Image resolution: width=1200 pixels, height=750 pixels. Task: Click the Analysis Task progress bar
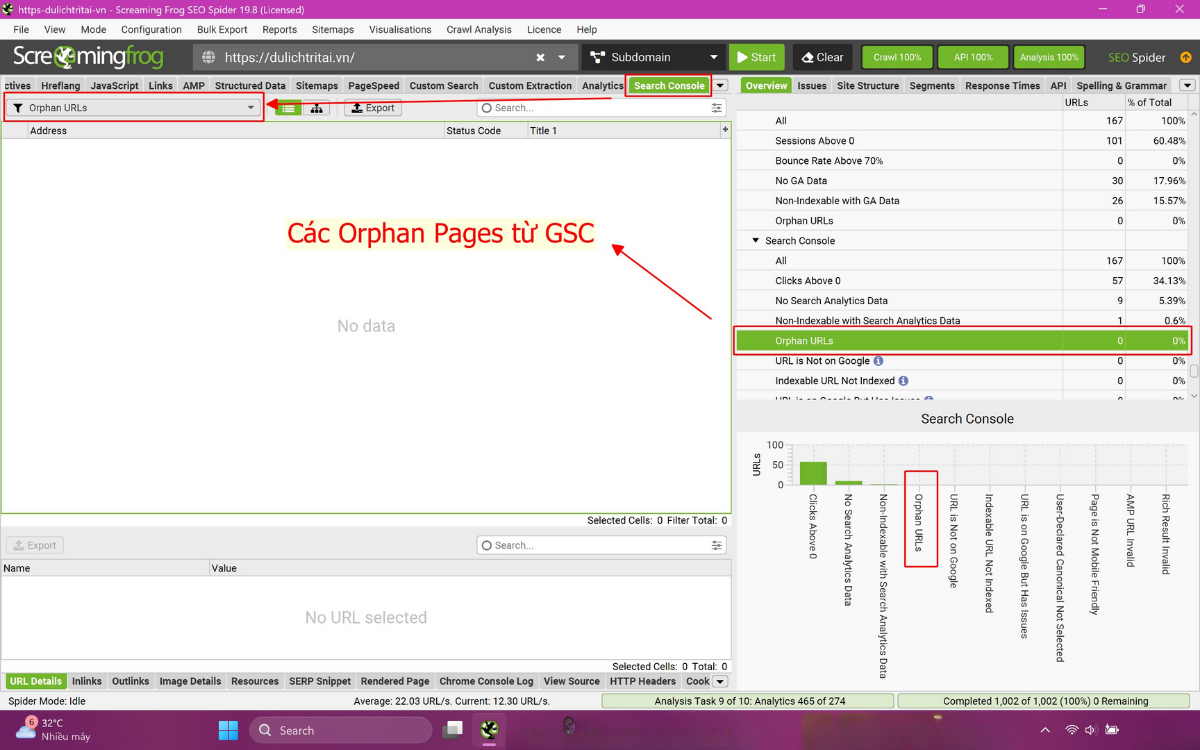click(x=748, y=700)
